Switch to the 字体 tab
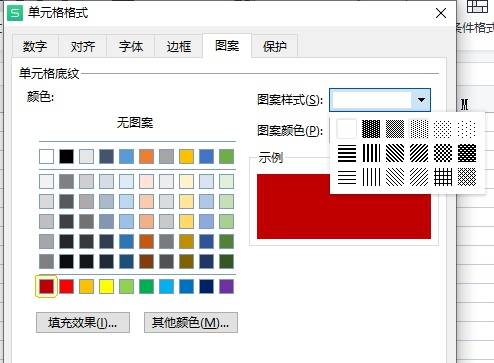This screenshot has height=363, width=494. pyautogui.click(x=131, y=47)
